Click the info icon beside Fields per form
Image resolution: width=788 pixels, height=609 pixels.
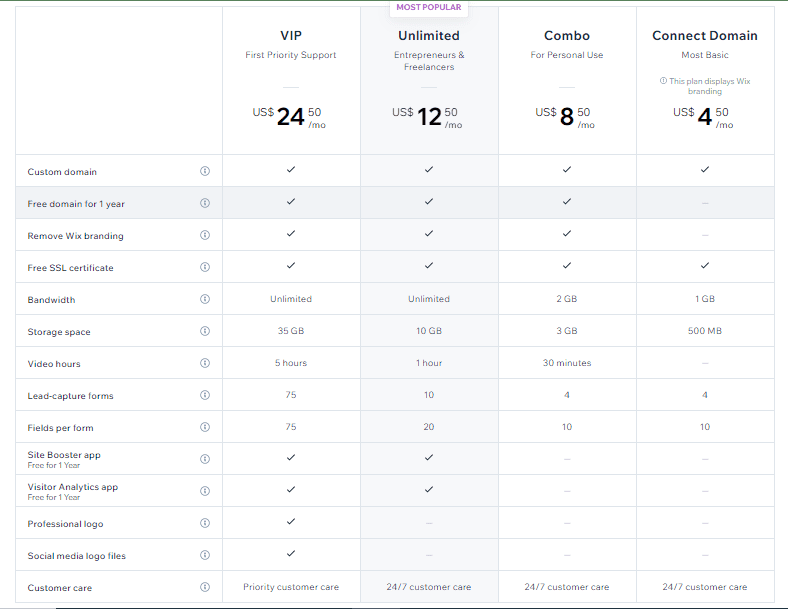pyautogui.click(x=205, y=427)
